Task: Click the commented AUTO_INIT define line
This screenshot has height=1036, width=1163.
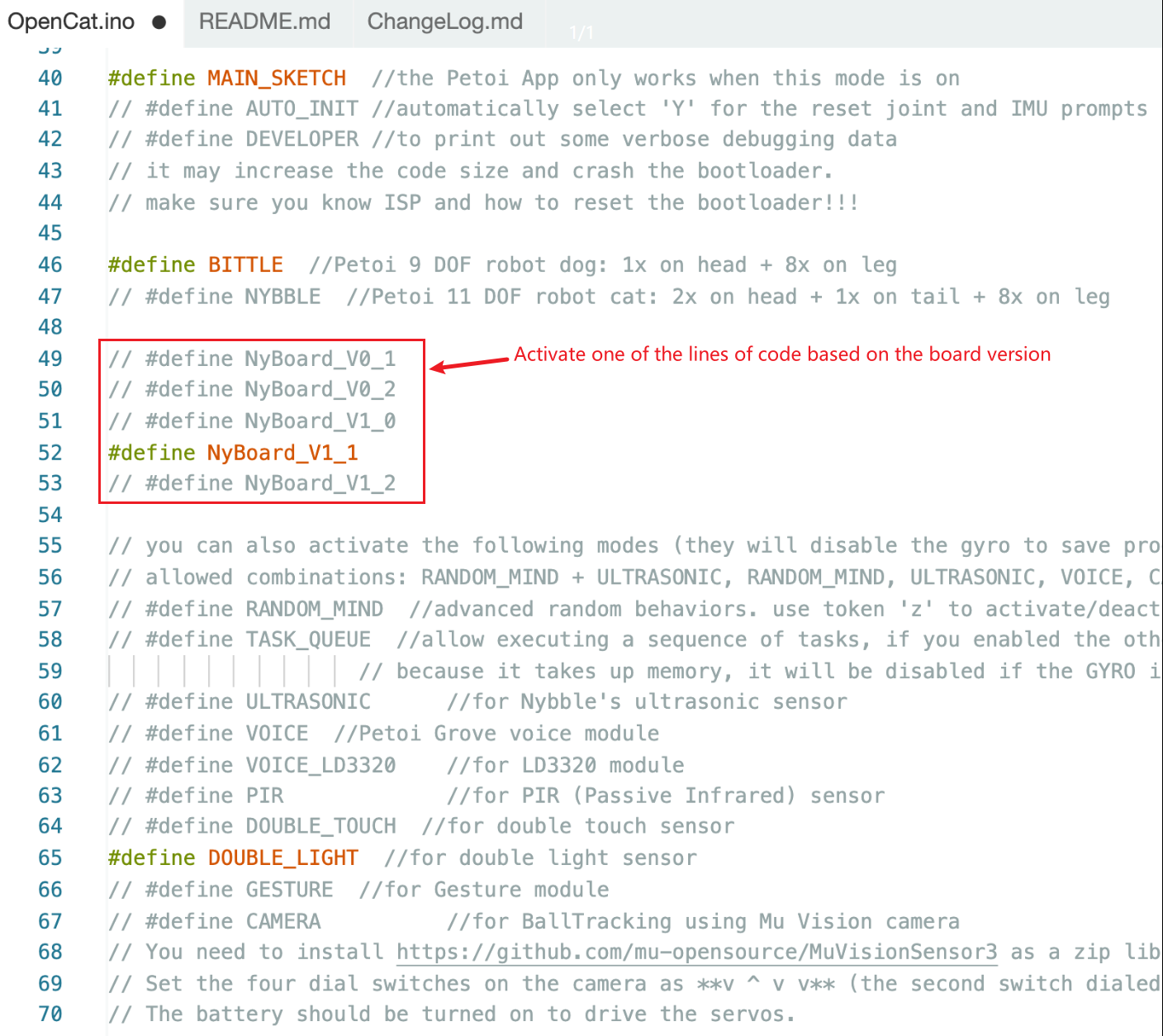Action: click(x=234, y=109)
